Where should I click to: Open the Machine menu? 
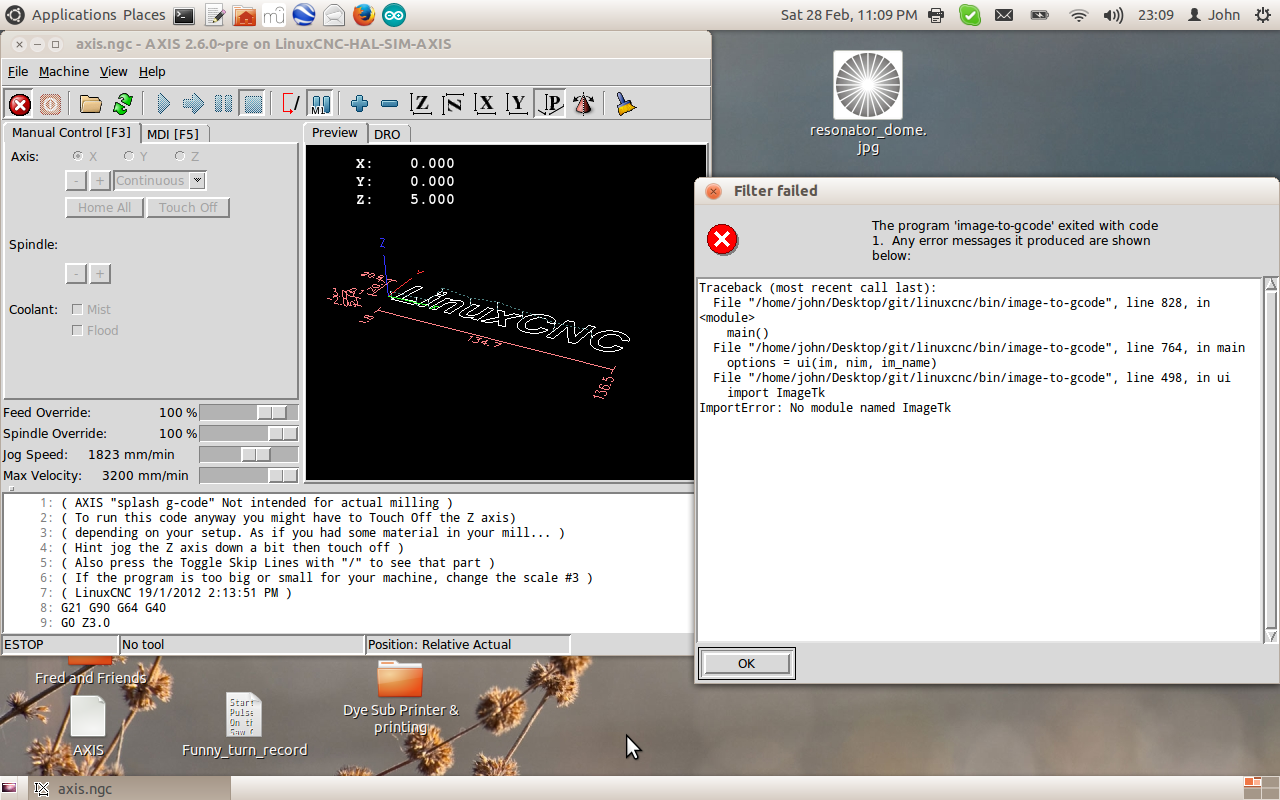point(64,72)
